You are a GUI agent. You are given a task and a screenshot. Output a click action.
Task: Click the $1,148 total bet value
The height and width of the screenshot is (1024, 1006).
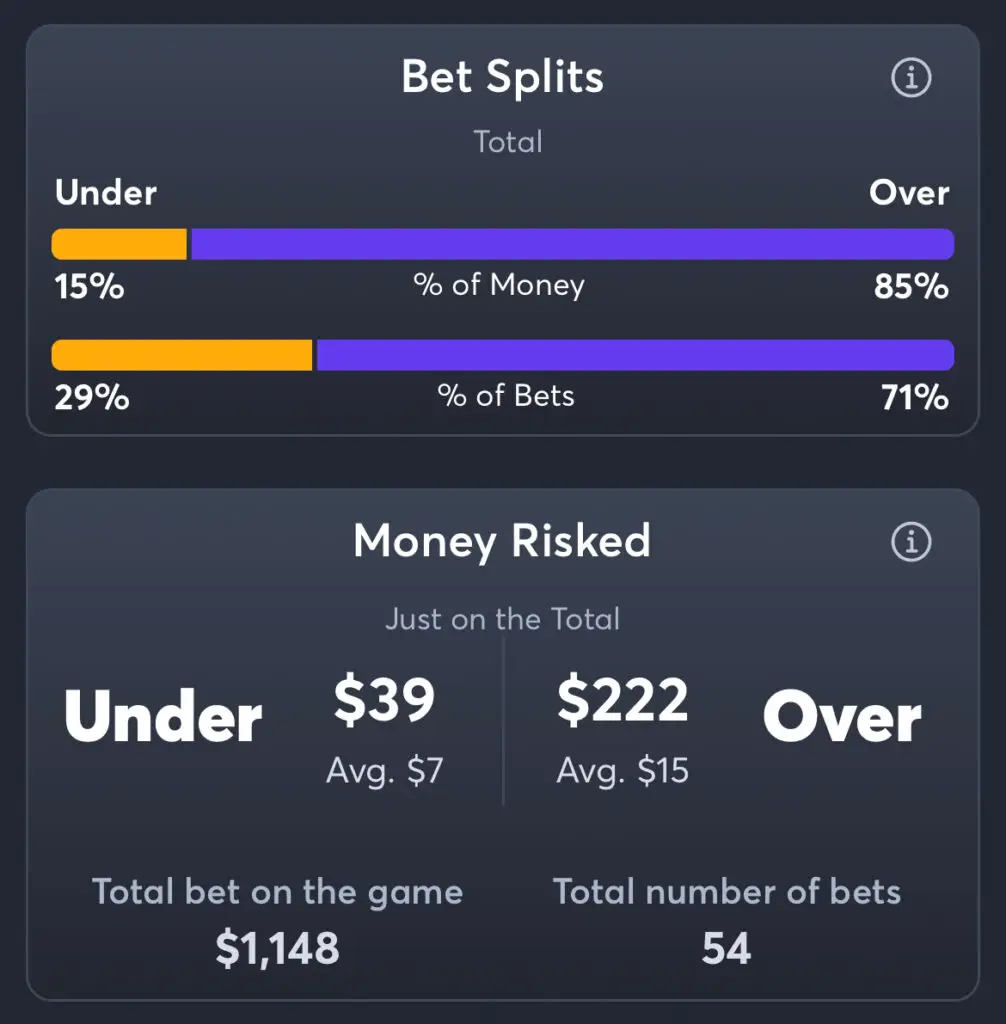[x=278, y=948]
